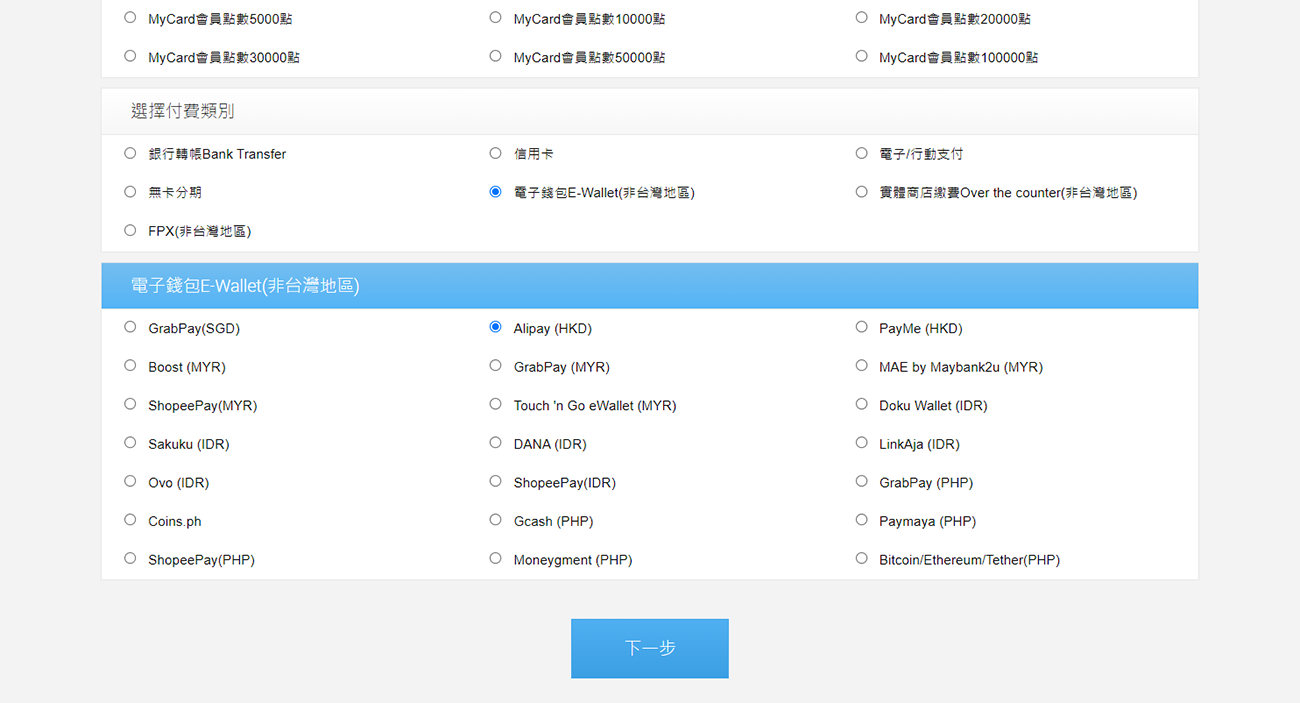Choose MyCard會員點數50000點 radio button
The height and width of the screenshot is (703, 1300).
pyautogui.click(x=495, y=57)
